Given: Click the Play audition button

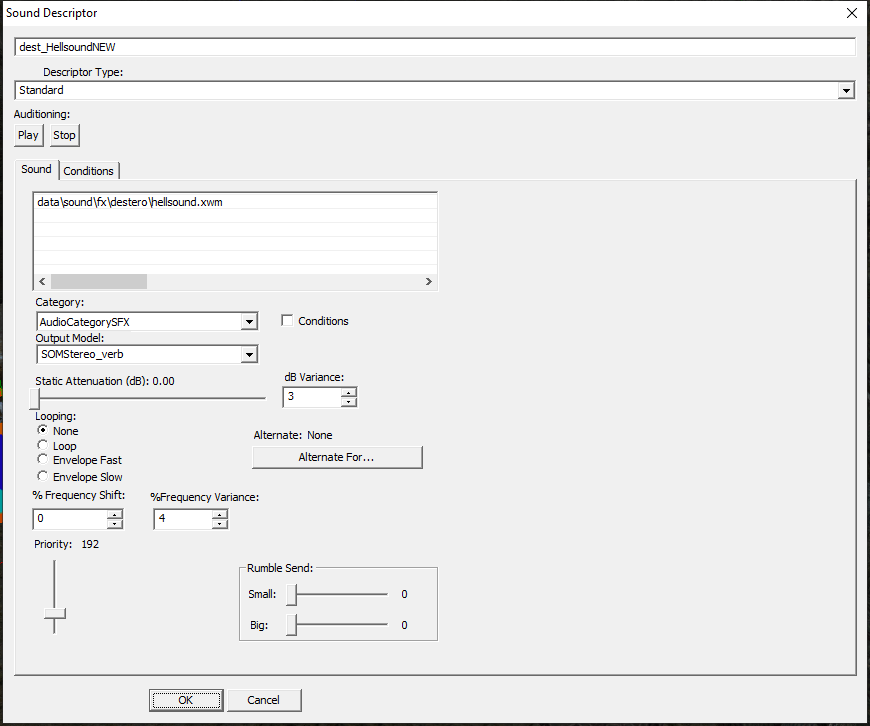Looking at the screenshot, I should pyautogui.click(x=28, y=135).
